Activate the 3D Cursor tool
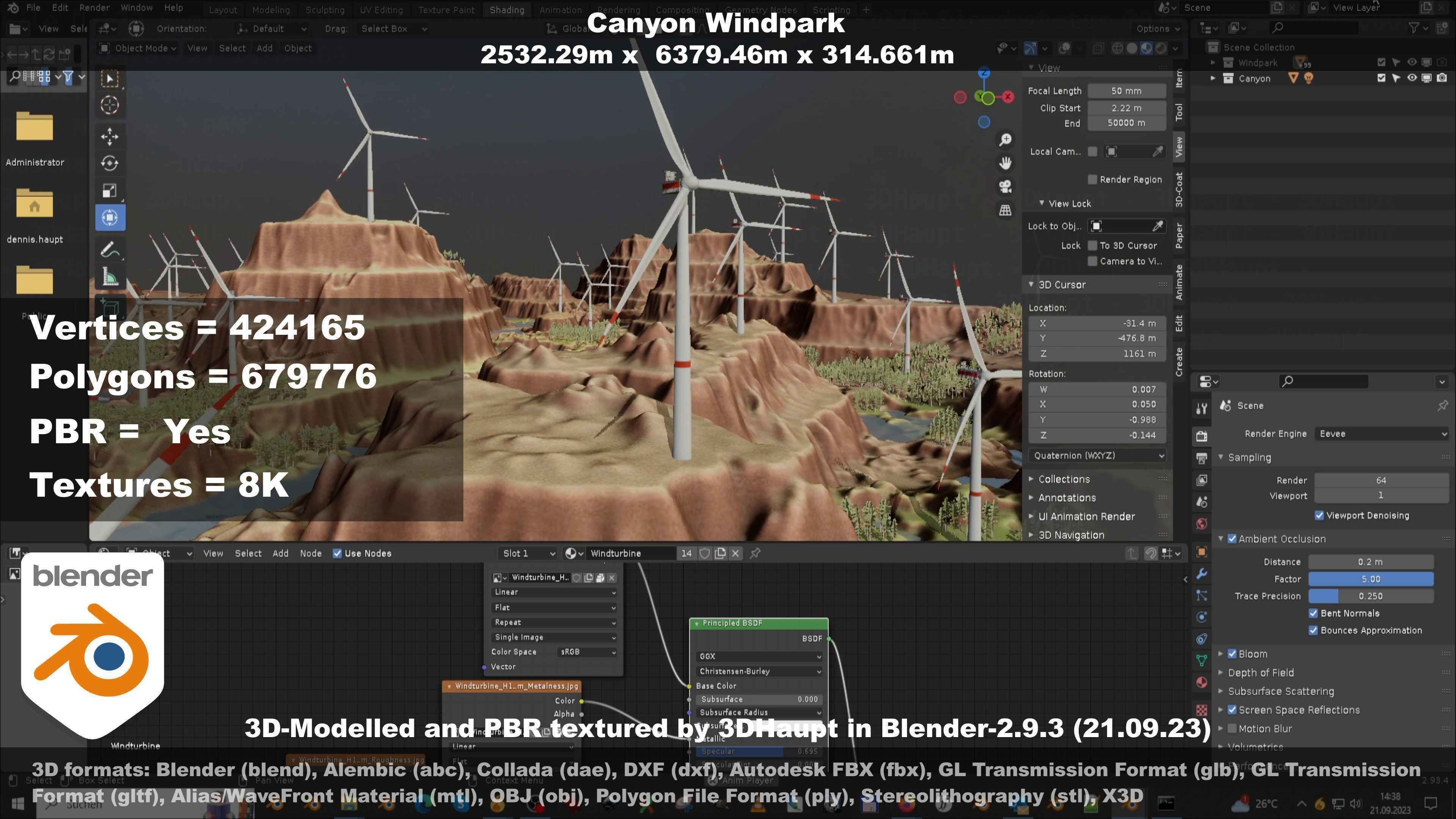 point(110,105)
